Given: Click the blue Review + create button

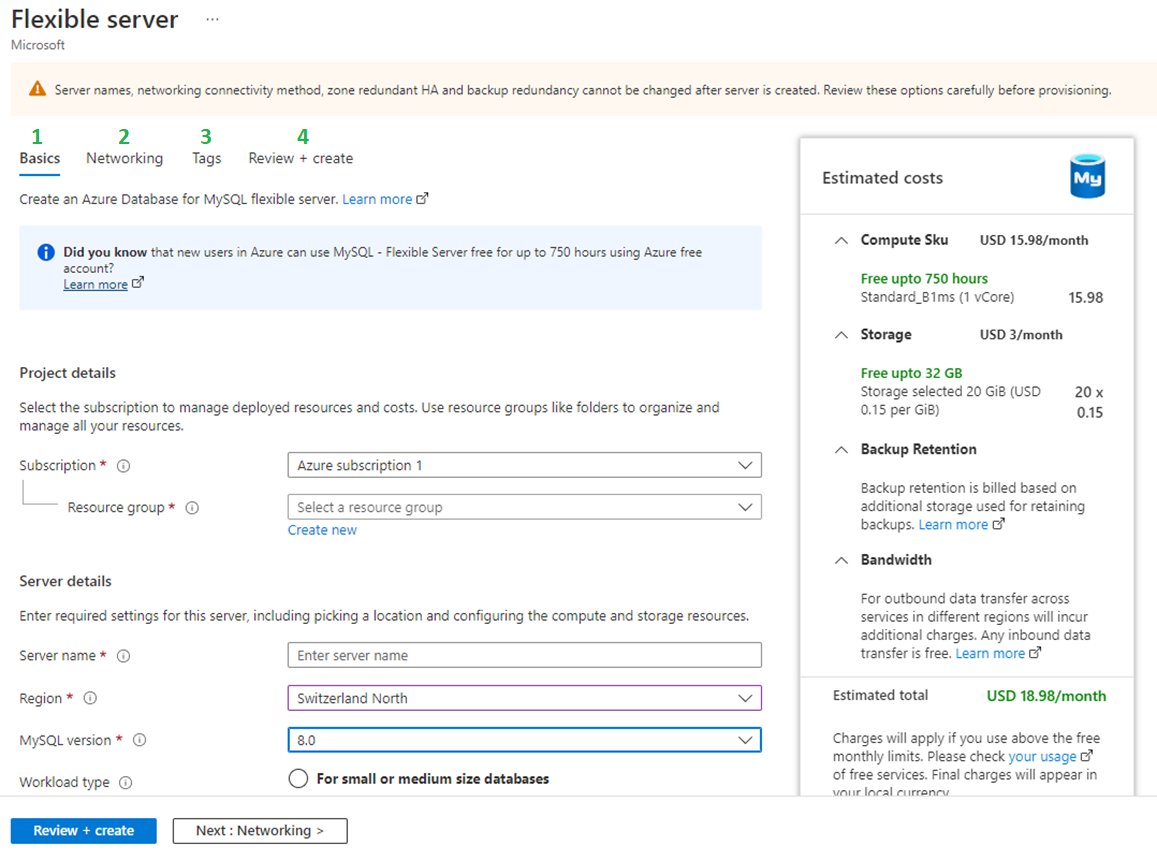Looking at the screenshot, I should [x=84, y=831].
